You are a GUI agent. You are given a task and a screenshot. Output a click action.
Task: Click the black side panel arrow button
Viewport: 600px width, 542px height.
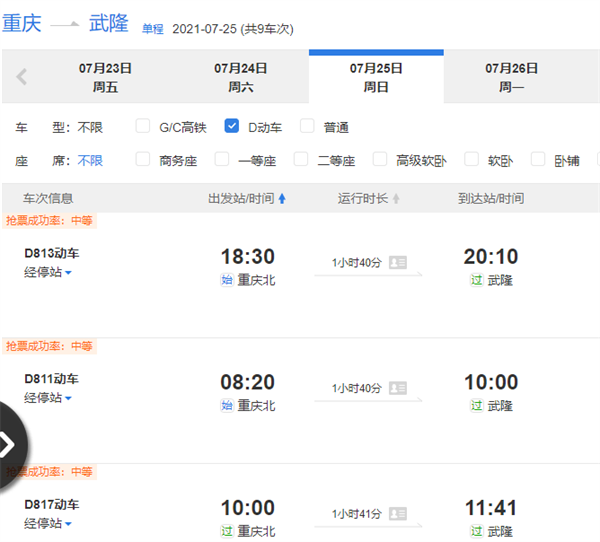(8, 444)
